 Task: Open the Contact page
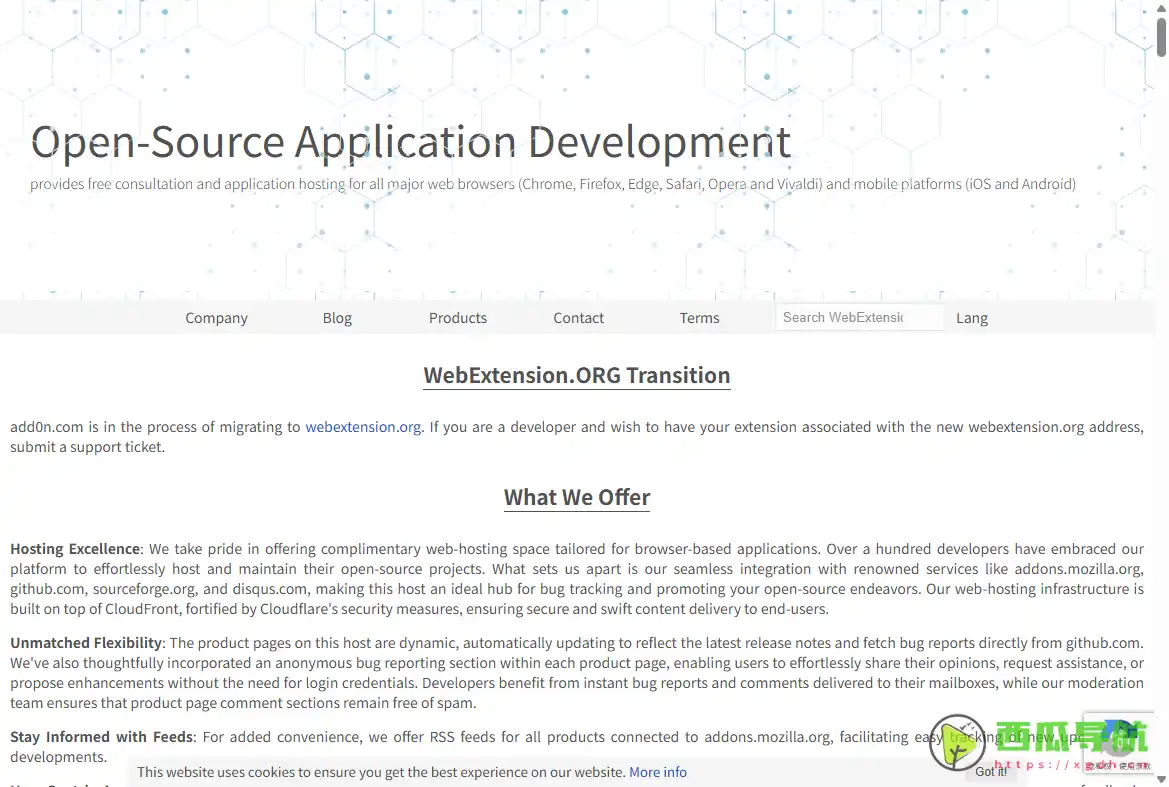578,318
